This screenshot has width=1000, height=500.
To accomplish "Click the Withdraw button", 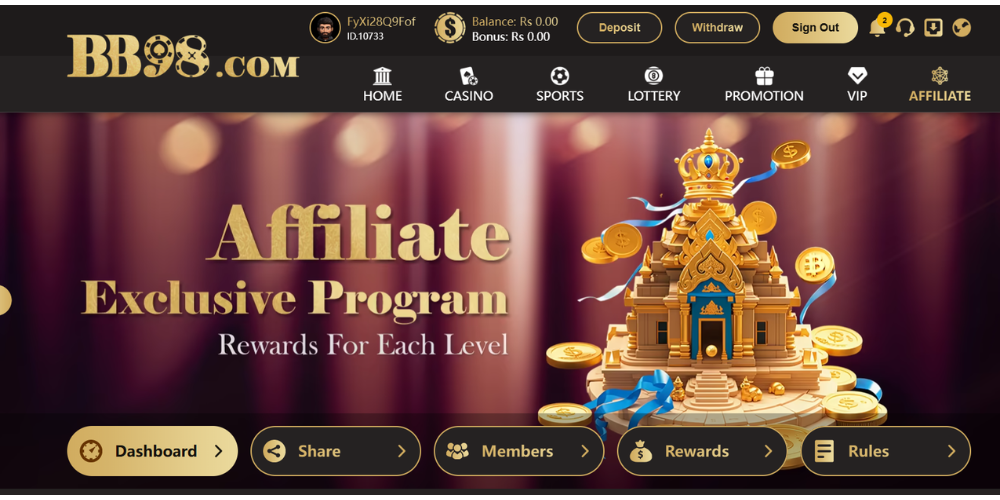I will coord(717,28).
